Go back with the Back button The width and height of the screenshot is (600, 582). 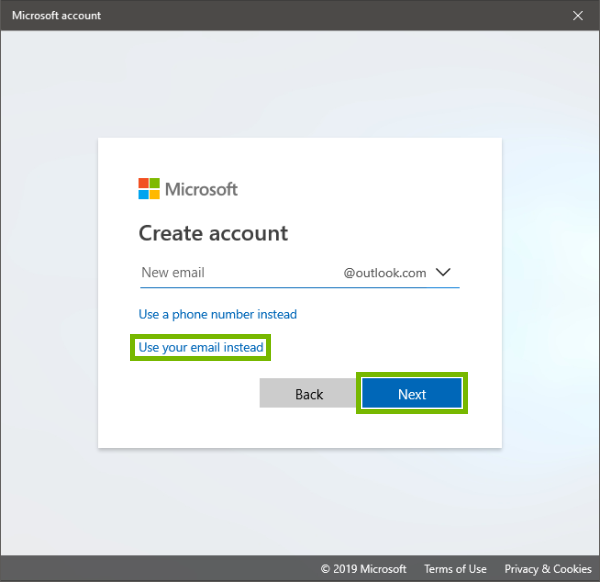click(308, 394)
